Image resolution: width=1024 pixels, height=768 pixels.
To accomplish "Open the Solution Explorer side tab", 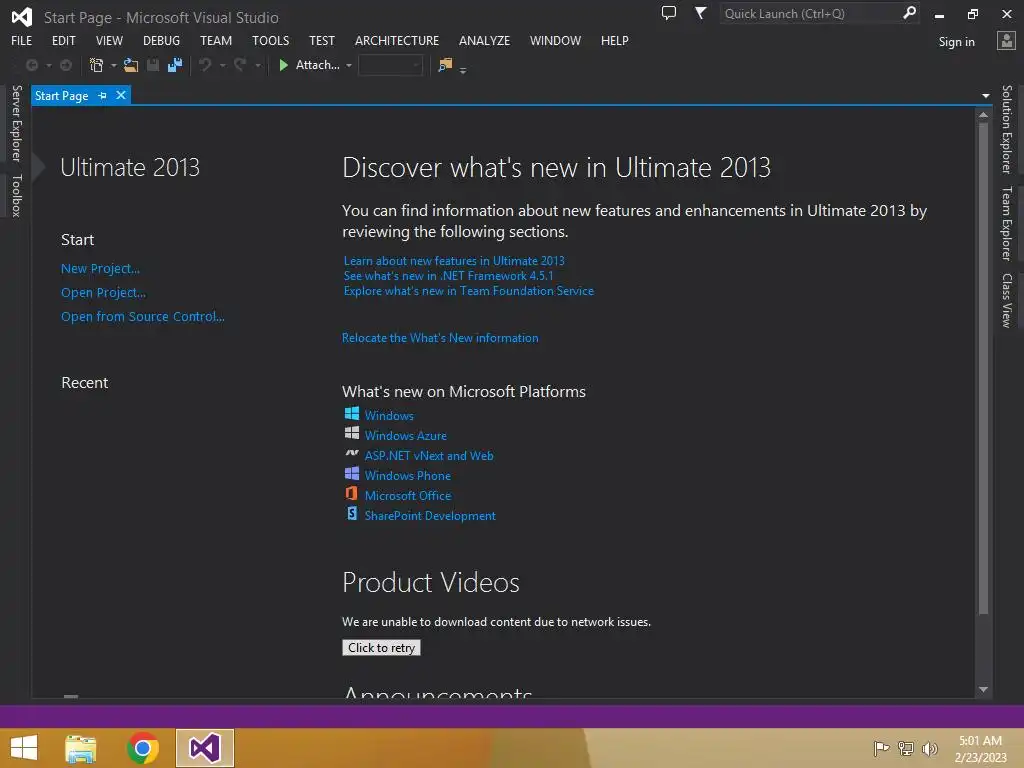I will (1007, 129).
